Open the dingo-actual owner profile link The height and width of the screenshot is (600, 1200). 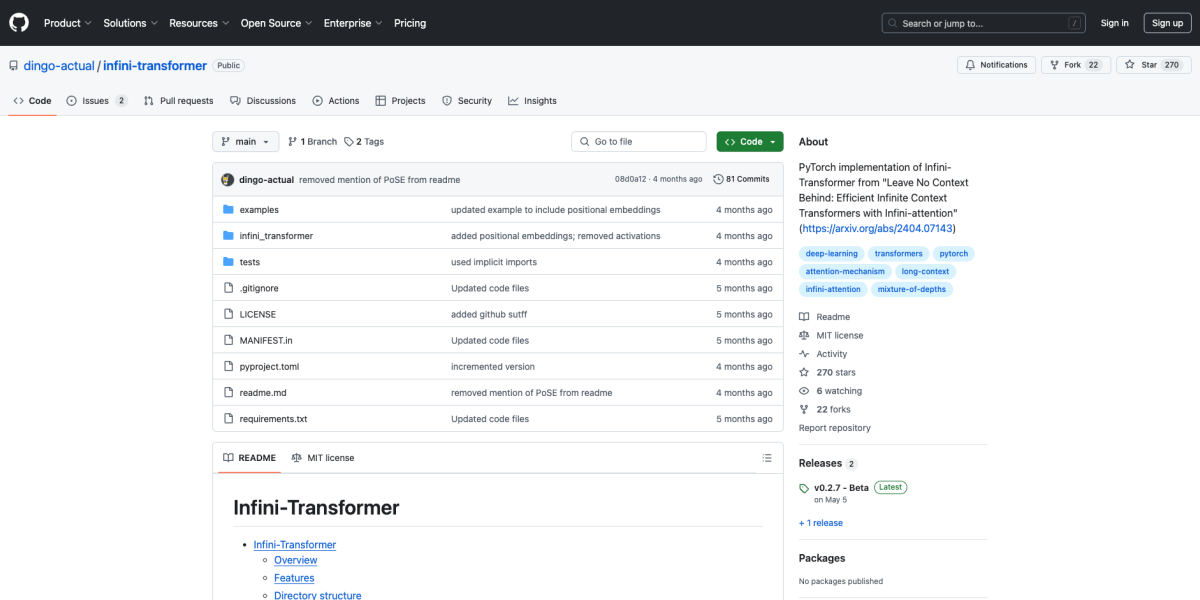click(x=58, y=66)
